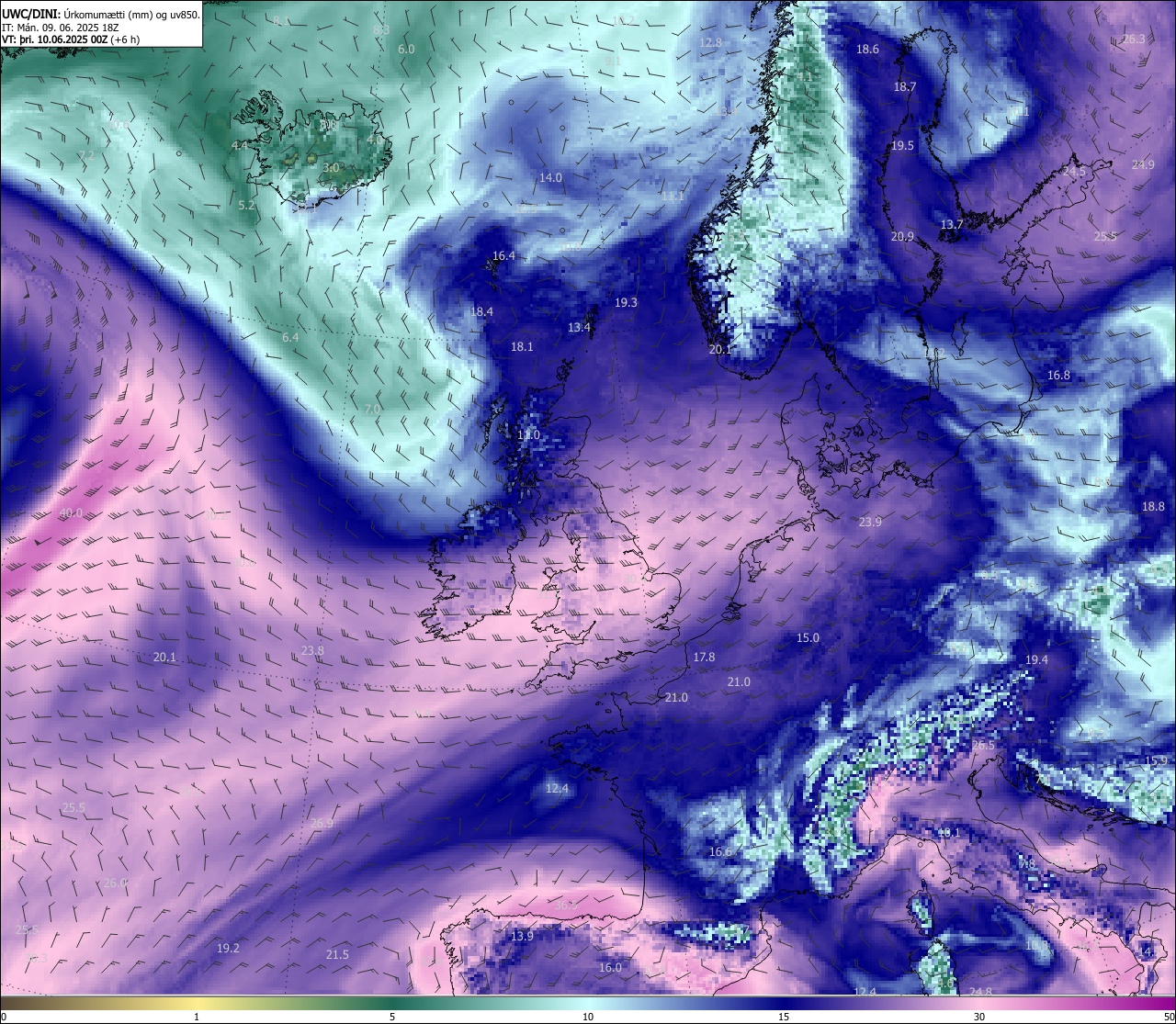Click the 13.4 map value
This screenshot has height=1024, width=1176.
(x=579, y=328)
